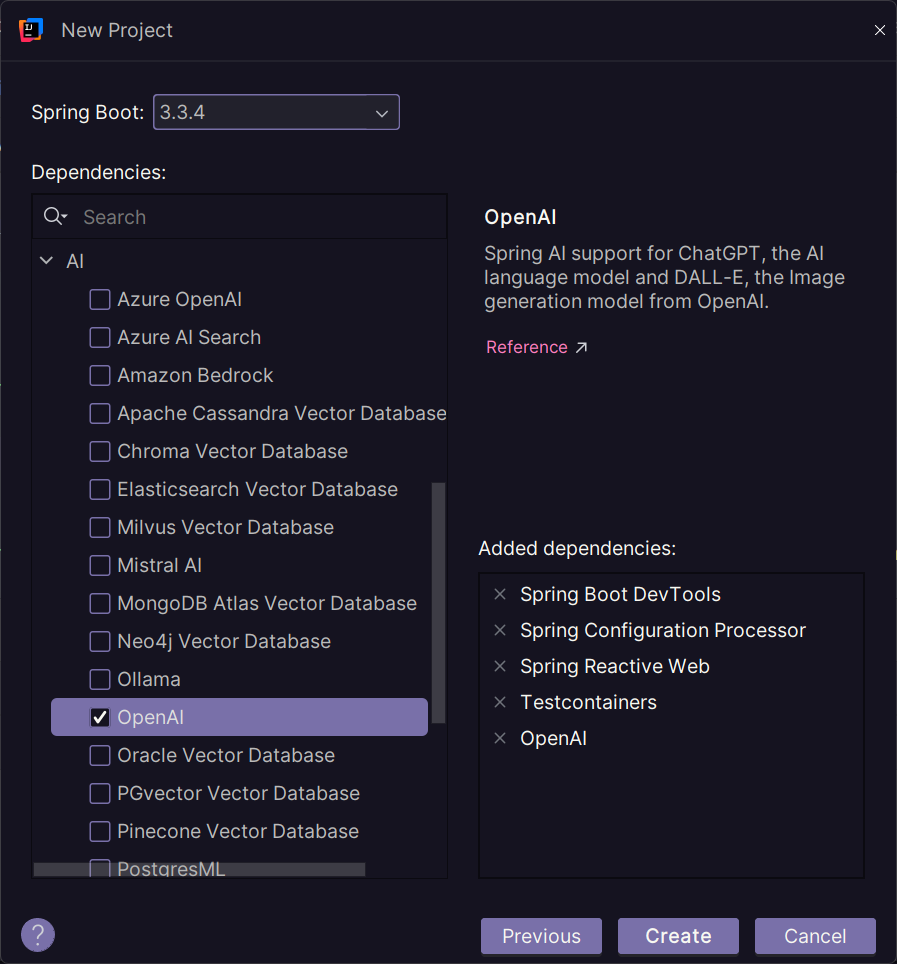Tick the Amazon Bedrock checkbox
The image size is (897, 964).
pos(100,376)
